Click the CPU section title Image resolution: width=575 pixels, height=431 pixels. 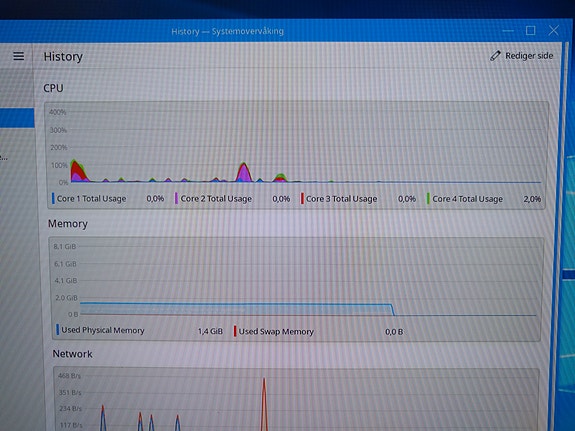pyautogui.click(x=53, y=88)
